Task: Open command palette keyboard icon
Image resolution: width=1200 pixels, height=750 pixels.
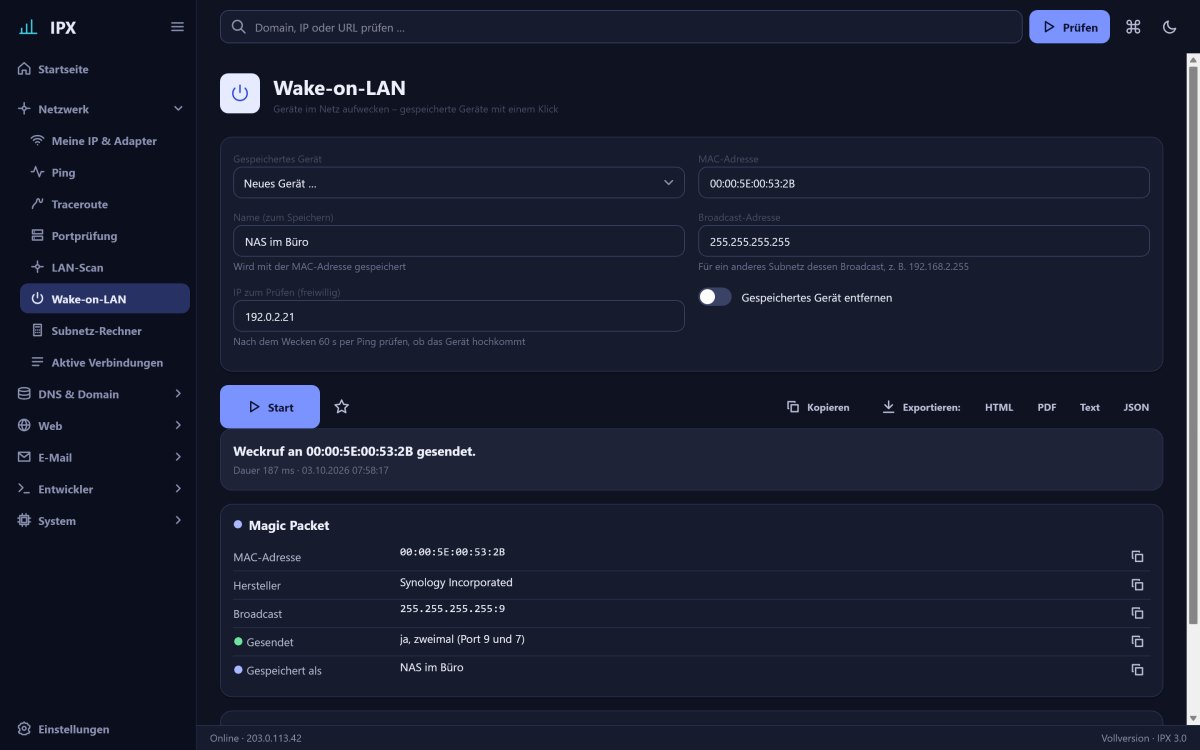Action: (x=1133, y=27)
